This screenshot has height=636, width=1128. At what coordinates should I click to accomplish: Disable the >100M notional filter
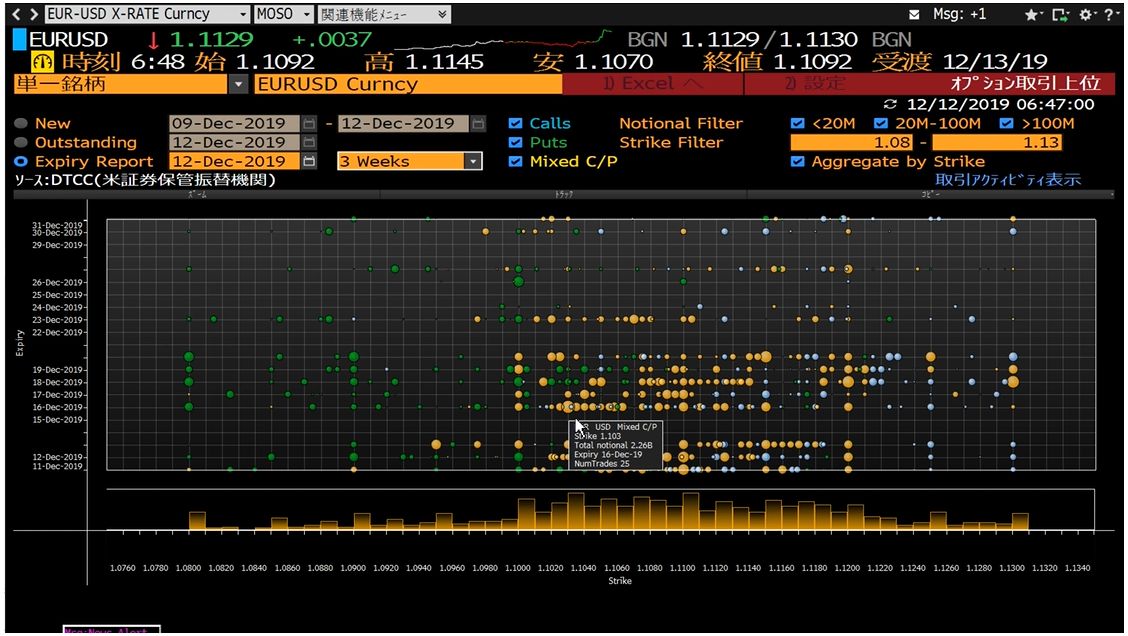pos(1005,123)
